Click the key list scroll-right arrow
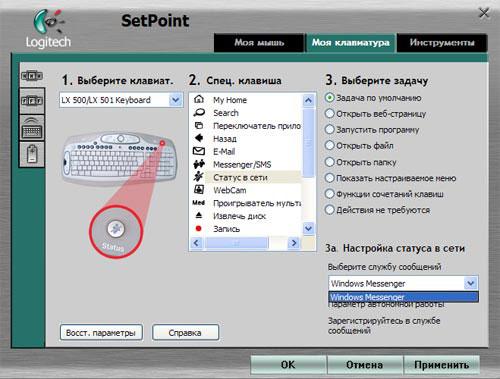Viewport: 500px width, 379px height. (x=294, y=243)
